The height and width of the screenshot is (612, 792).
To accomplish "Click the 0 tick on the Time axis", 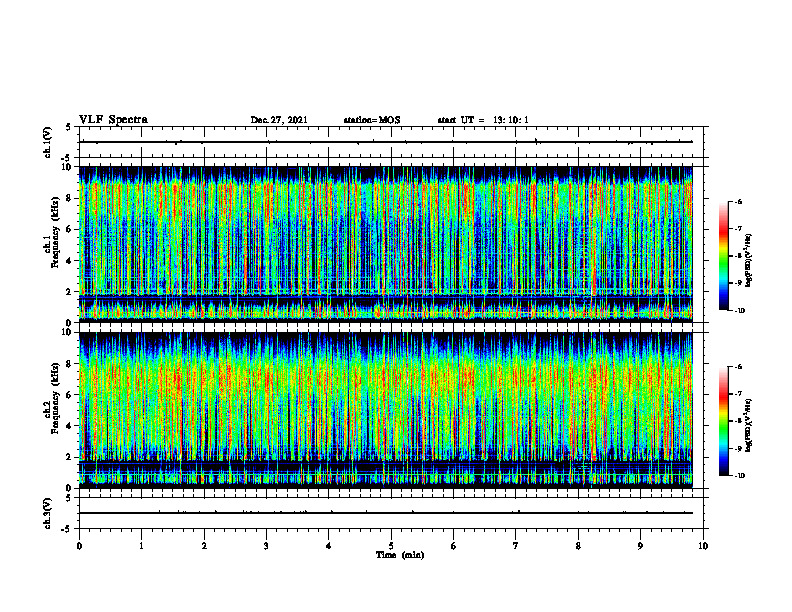I will [x=79, y=546].
